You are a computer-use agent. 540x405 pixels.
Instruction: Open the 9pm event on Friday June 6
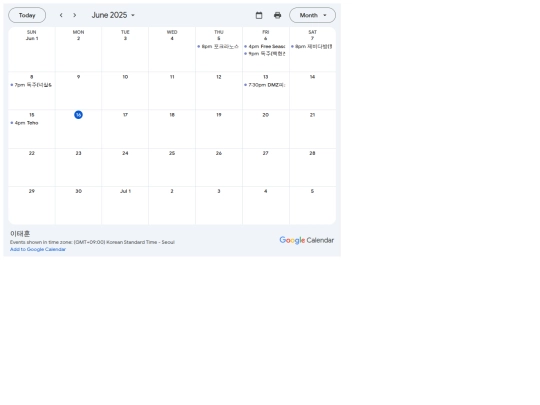click(x=266, y=54)
